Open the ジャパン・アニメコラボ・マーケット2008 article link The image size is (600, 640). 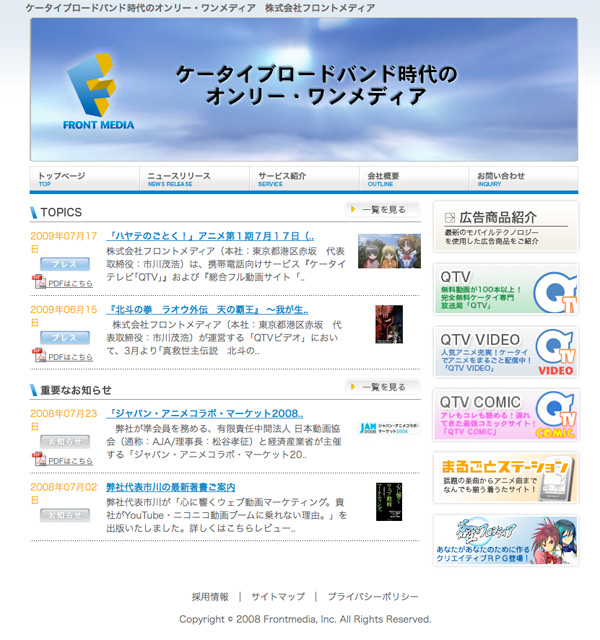pos(205,413)
